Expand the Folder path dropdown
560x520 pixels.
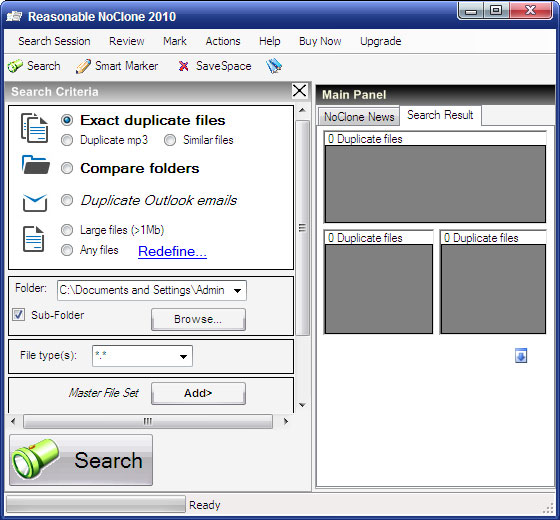(237, 290)
